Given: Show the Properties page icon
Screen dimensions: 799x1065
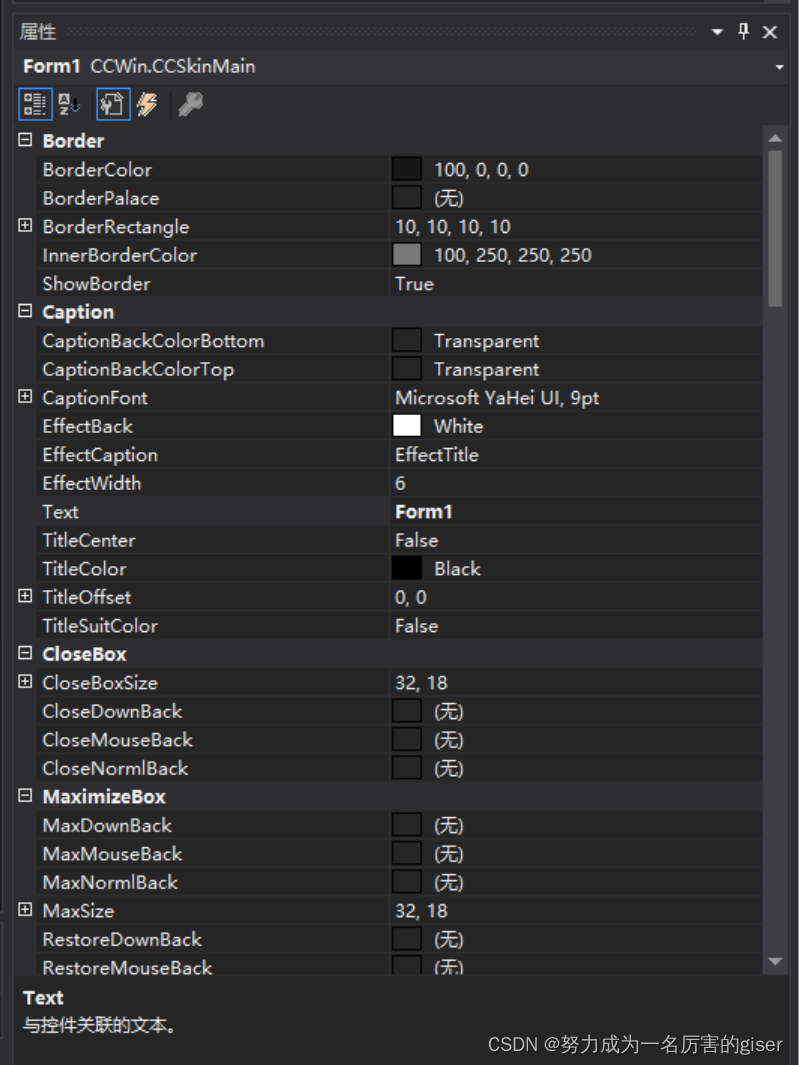Looking at the screenshot, I should click(113, 104).
